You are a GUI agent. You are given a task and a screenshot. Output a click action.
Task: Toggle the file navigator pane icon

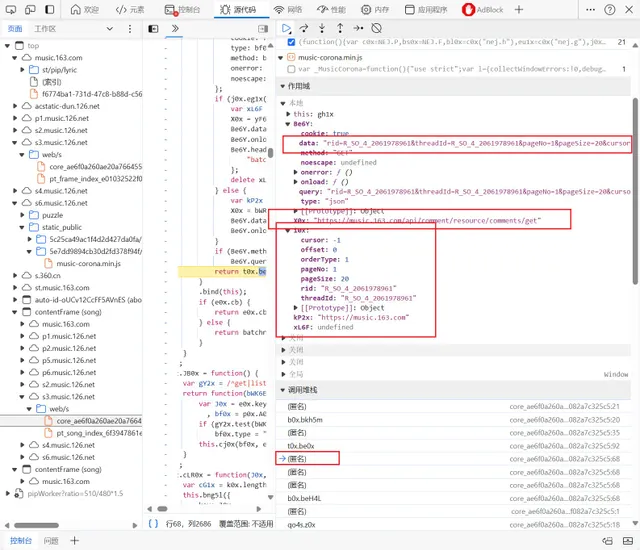click(x=153, y=29)
